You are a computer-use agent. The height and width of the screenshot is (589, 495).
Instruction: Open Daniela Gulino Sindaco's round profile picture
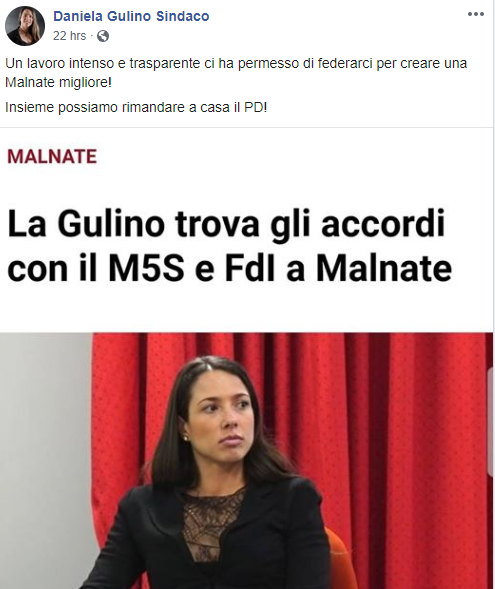coord(25,26)
